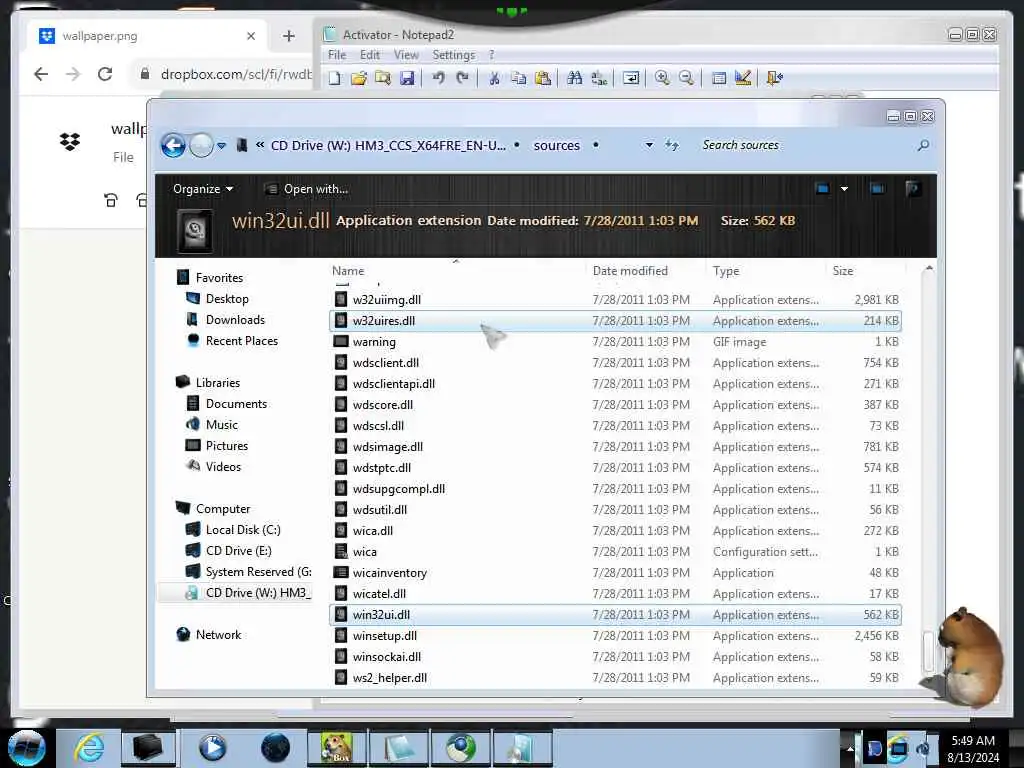Open address bar previous locations dropdown

[x=649, y=145]
